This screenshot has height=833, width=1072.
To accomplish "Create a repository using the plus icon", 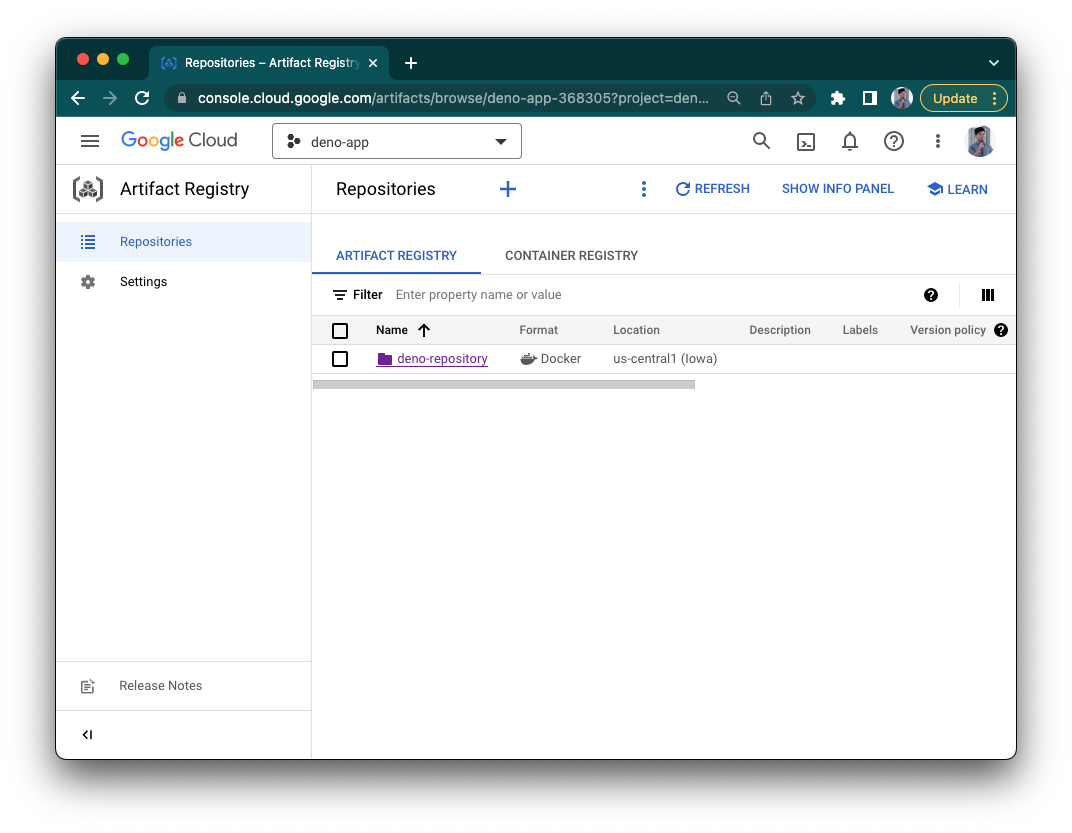I will click(508, 188).
